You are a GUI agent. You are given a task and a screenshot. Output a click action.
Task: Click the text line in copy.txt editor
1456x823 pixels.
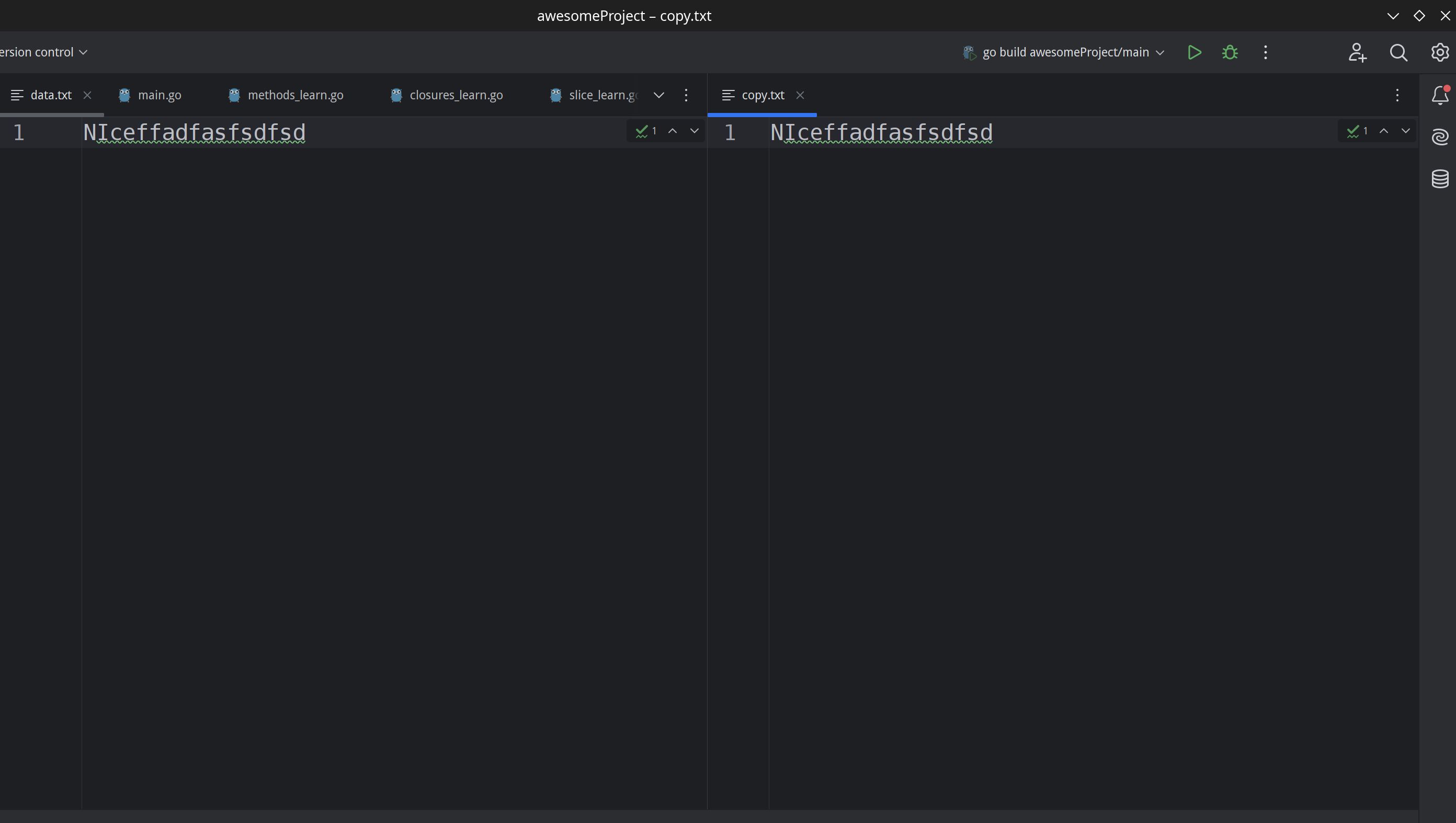(881, 133)
